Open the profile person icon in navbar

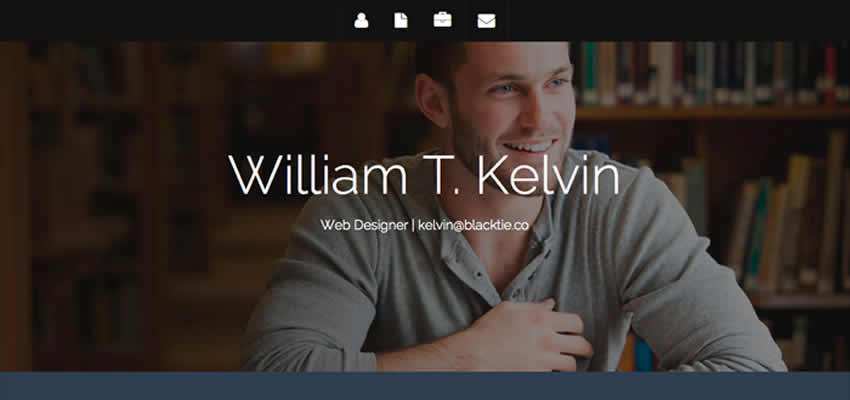click(x=361, y=21)
